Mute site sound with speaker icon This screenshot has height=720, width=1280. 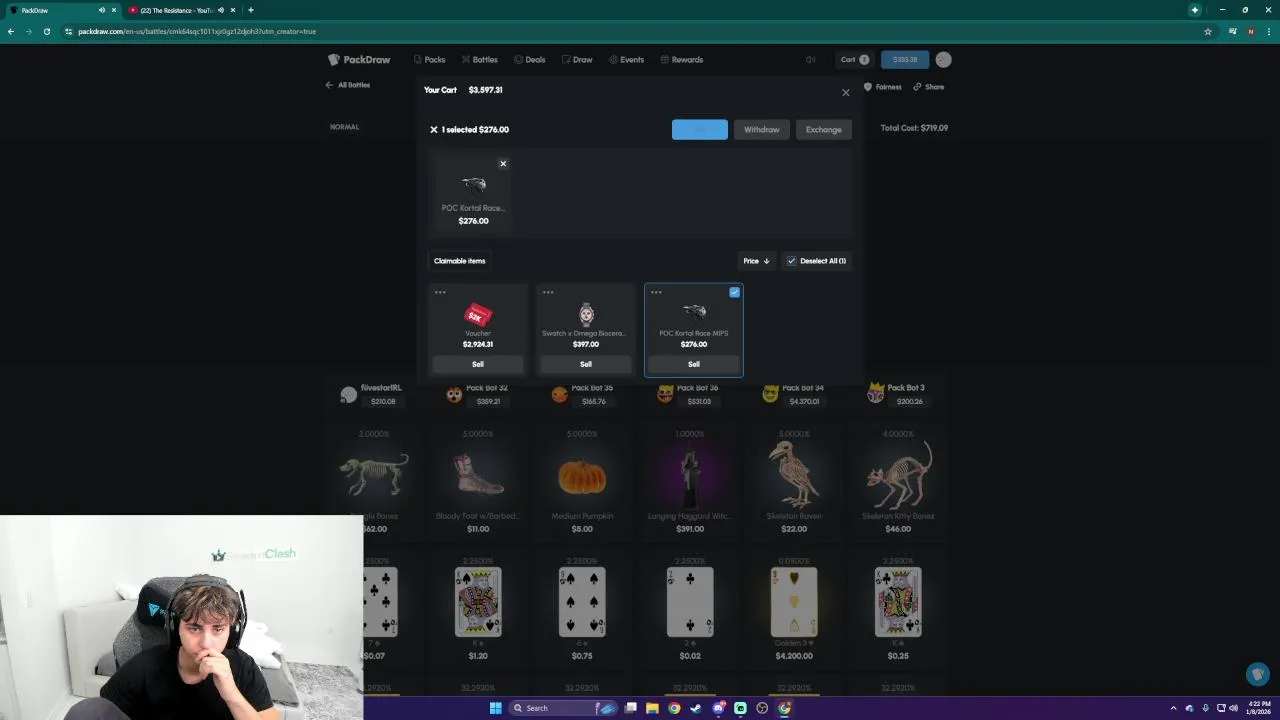811,60
